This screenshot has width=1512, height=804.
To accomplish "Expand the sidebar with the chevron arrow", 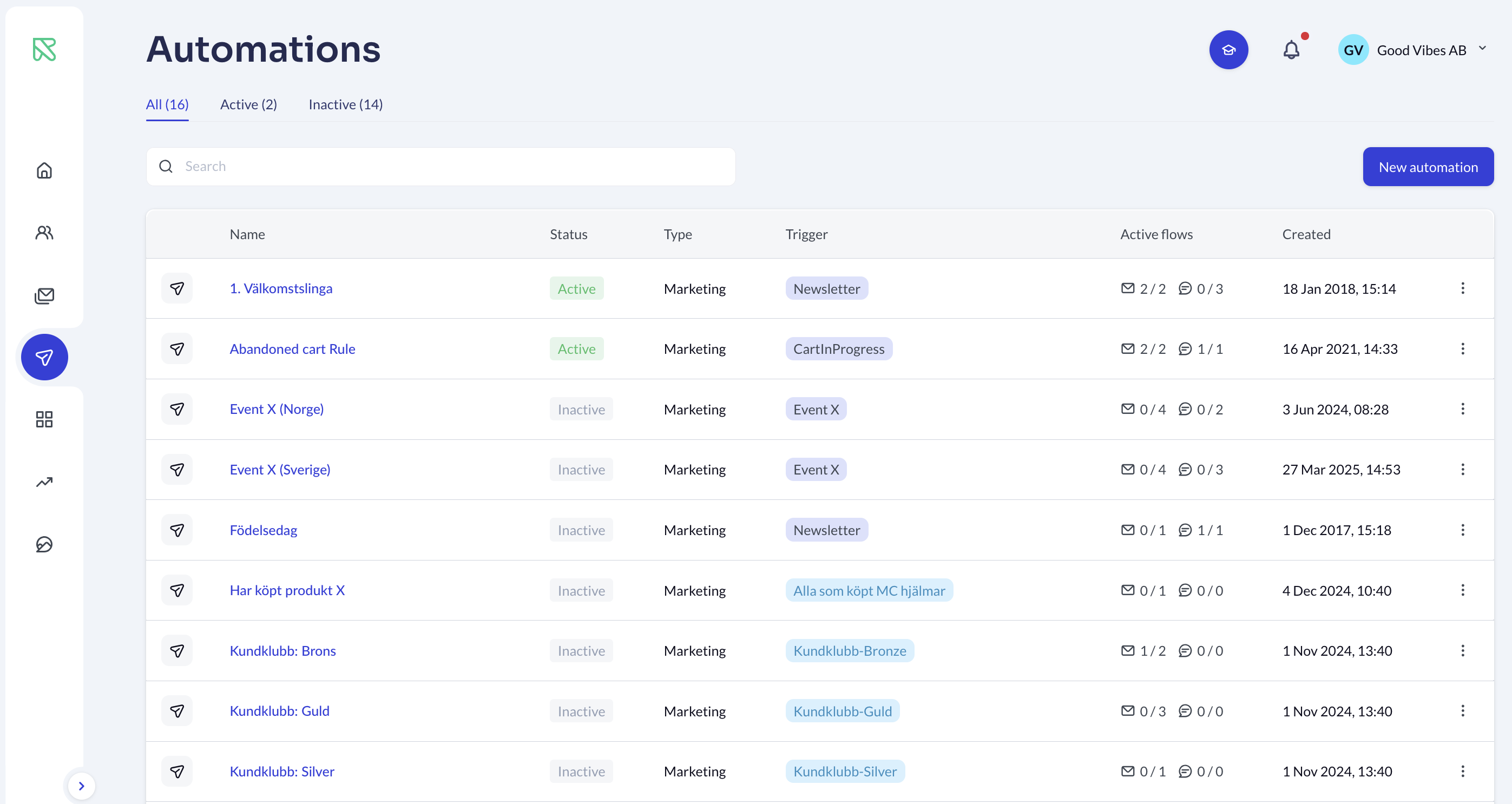I will point(82,786).
